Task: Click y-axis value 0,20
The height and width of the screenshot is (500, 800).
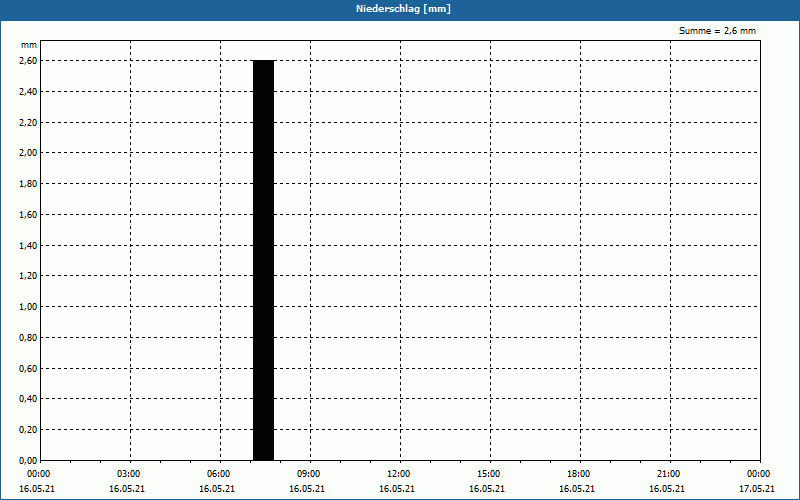Action: [28, 430]
